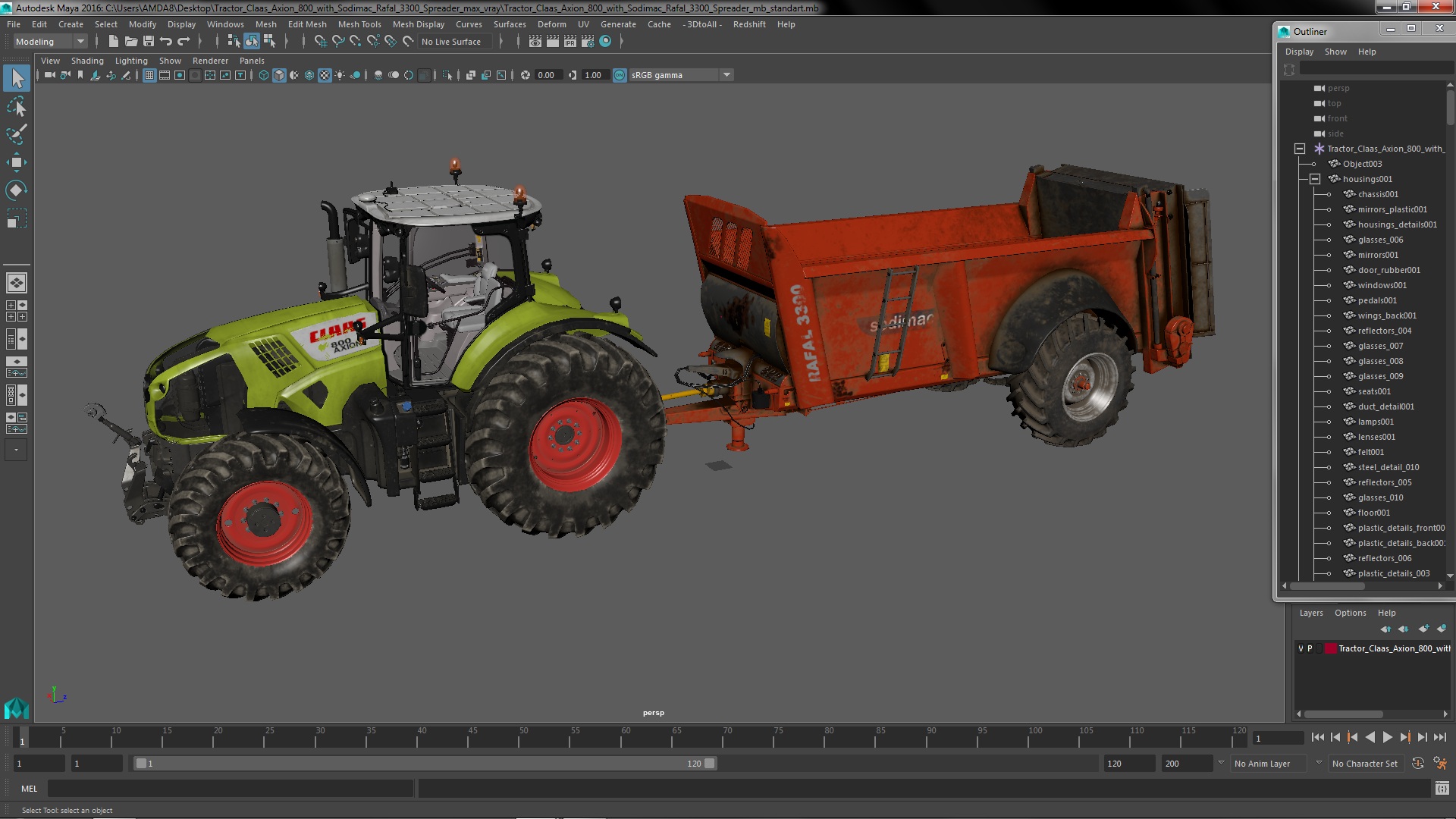1456x819 pixels.
Task: Activate the Rotate tool
Action: (17, 190)
